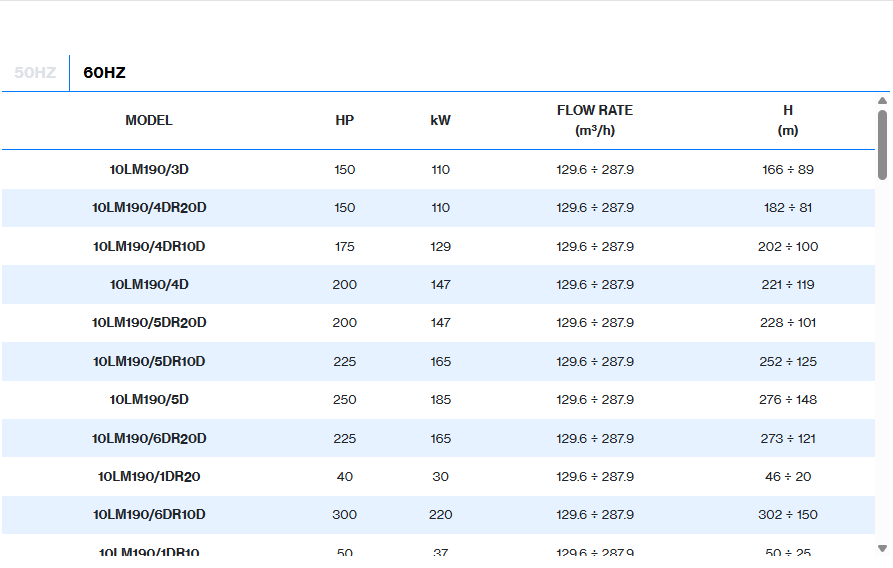Screen dimensions: 893x568
Task: Select model 10LM190/4DR20D row
Action: coord(149,208)
